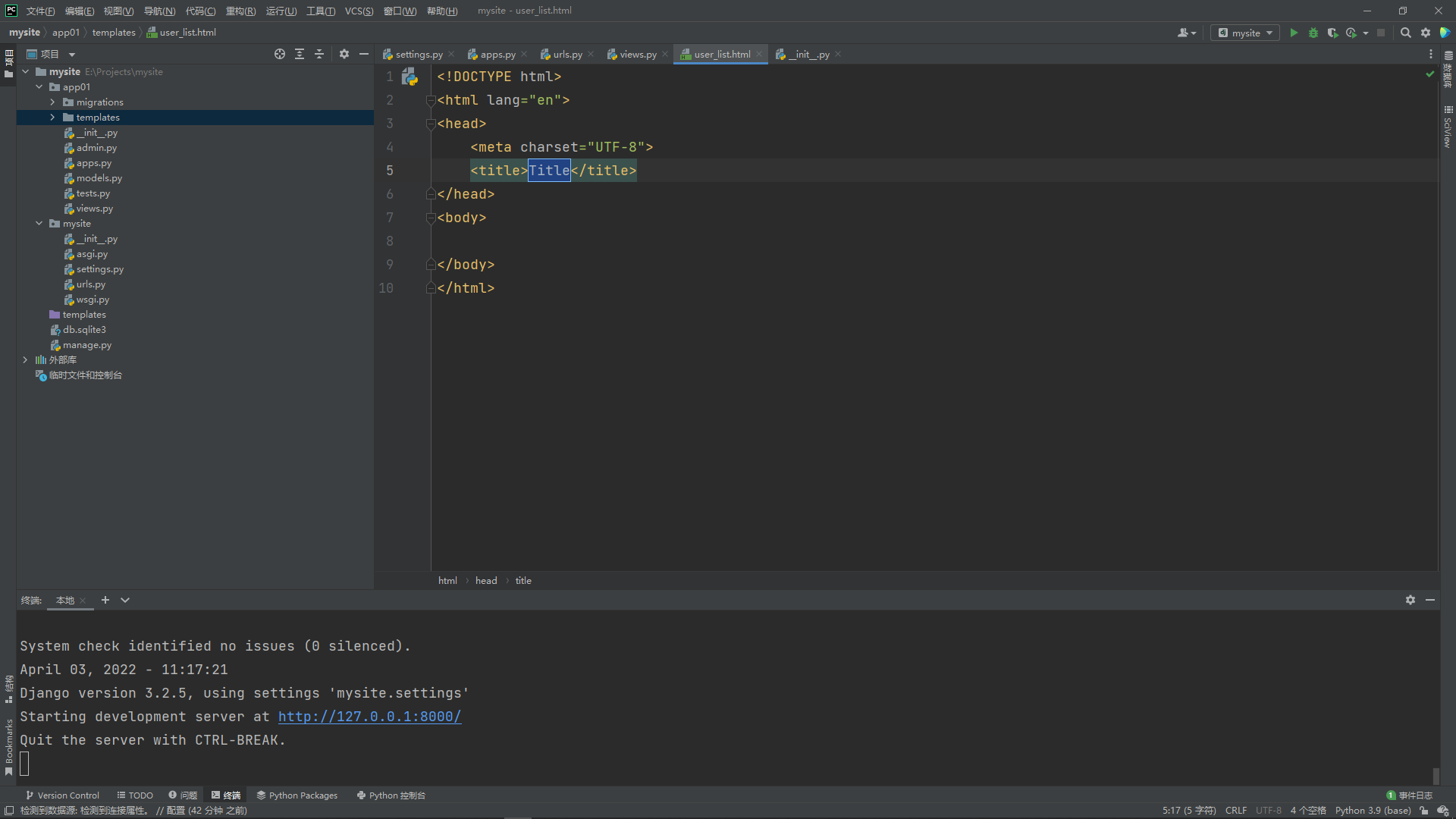Change CRLF line separator in status bar

click(x=1235, y=811)
